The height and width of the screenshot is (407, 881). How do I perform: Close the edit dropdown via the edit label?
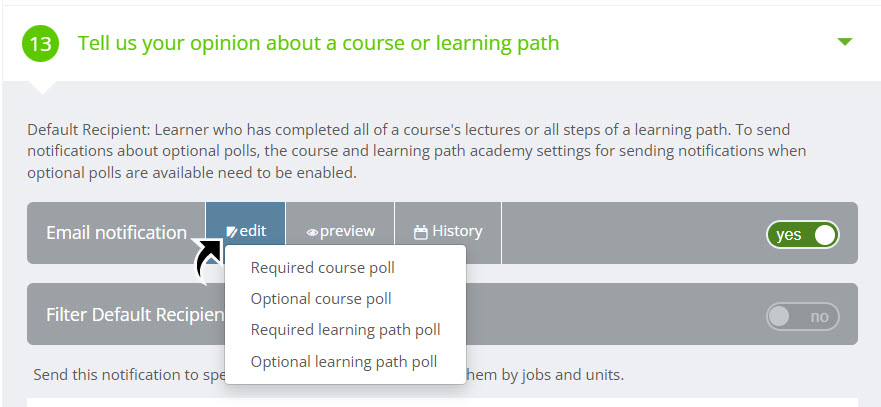(x=253, y=231)
